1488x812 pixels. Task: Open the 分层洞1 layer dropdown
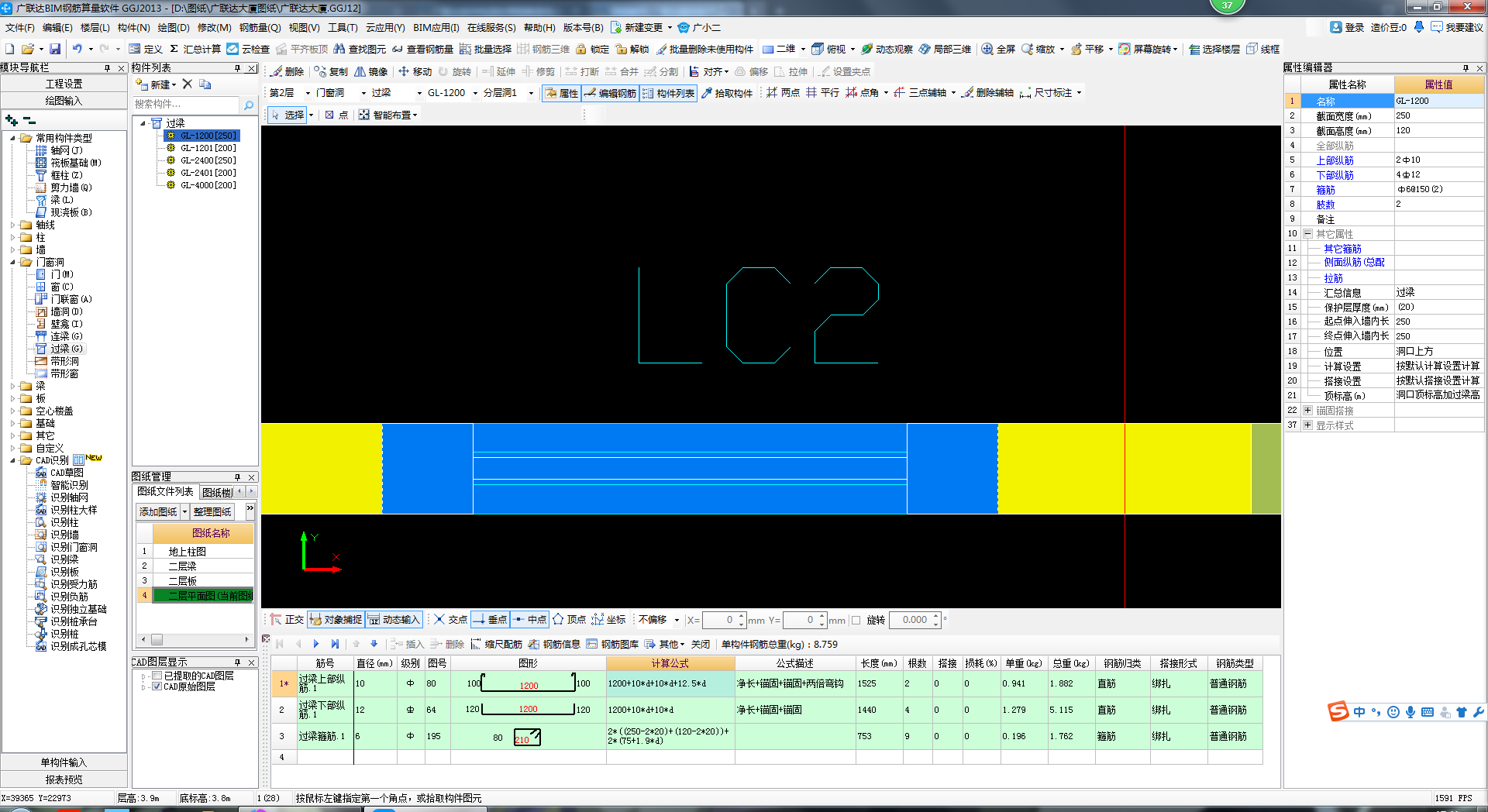(x=531, y=93)
